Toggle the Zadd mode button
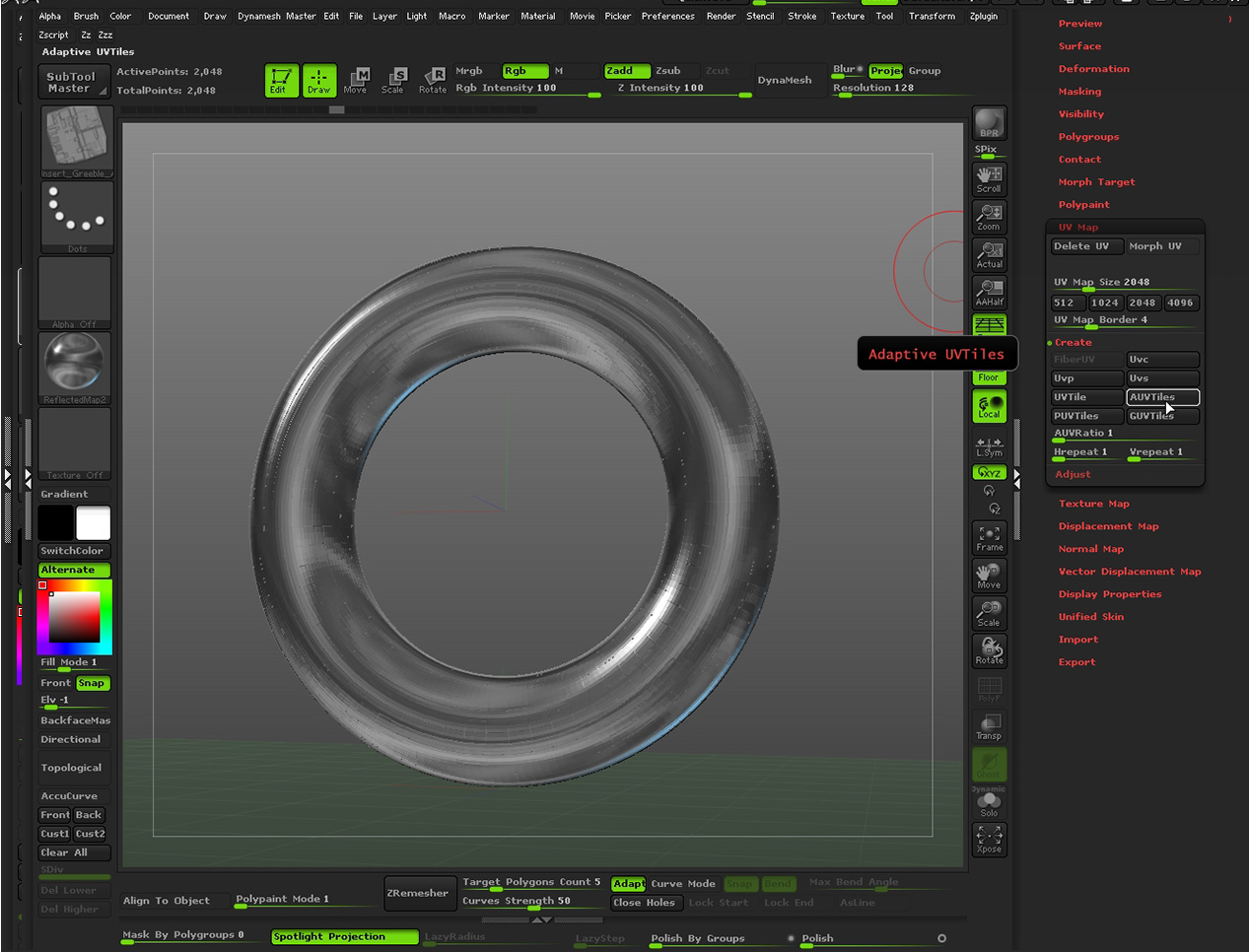Viewport: 1249px width, 952px height. [x=627, y=71]
